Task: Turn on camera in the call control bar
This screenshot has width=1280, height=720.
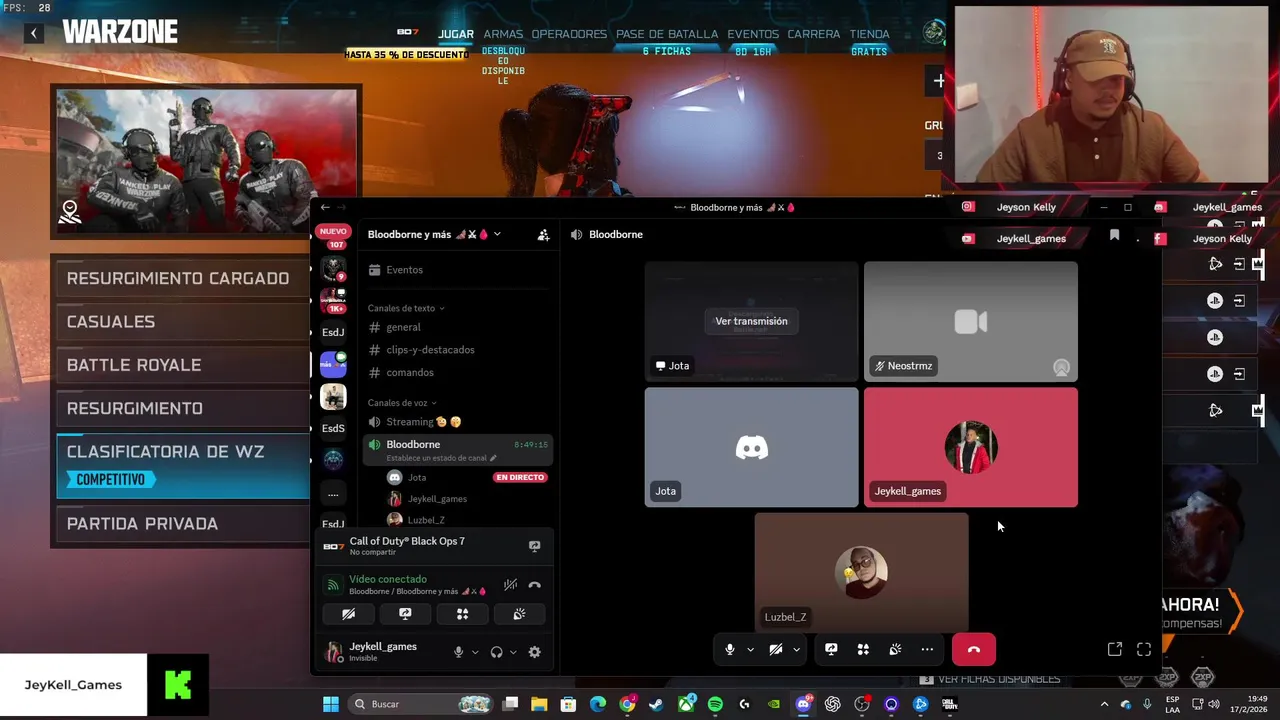Action: [776, 650]
